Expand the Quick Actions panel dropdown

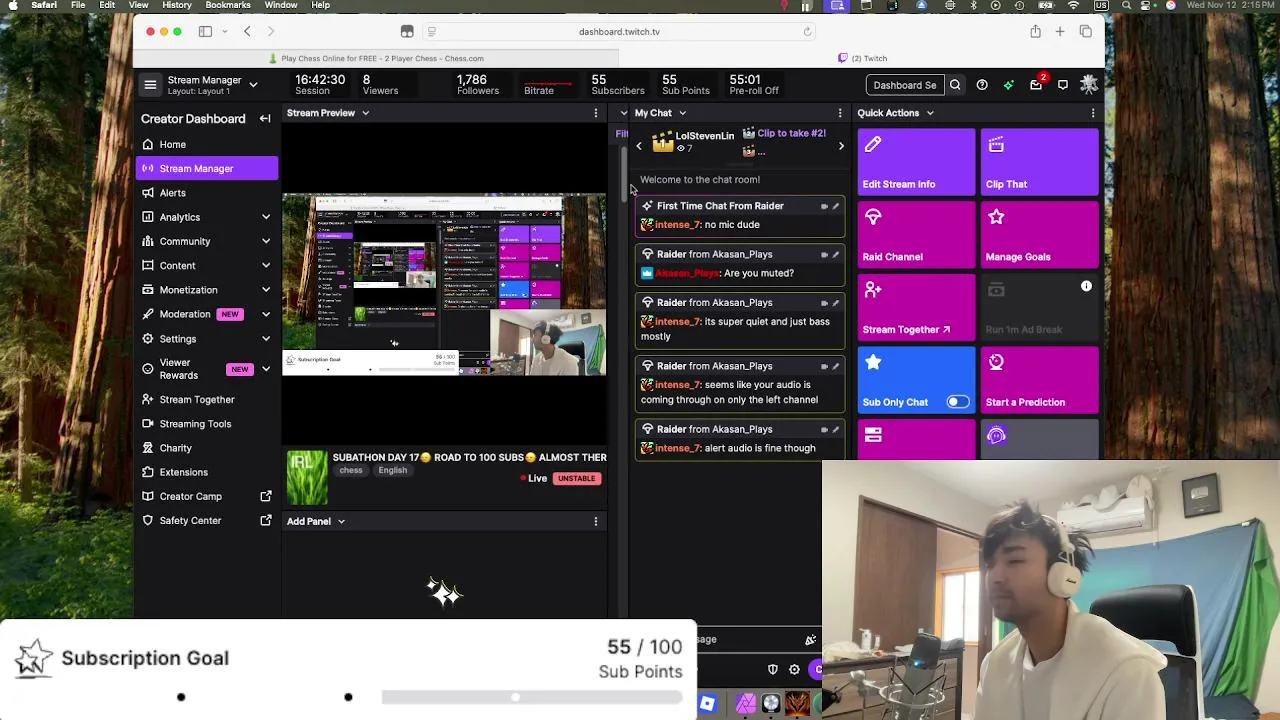click(x=929, y=113)
